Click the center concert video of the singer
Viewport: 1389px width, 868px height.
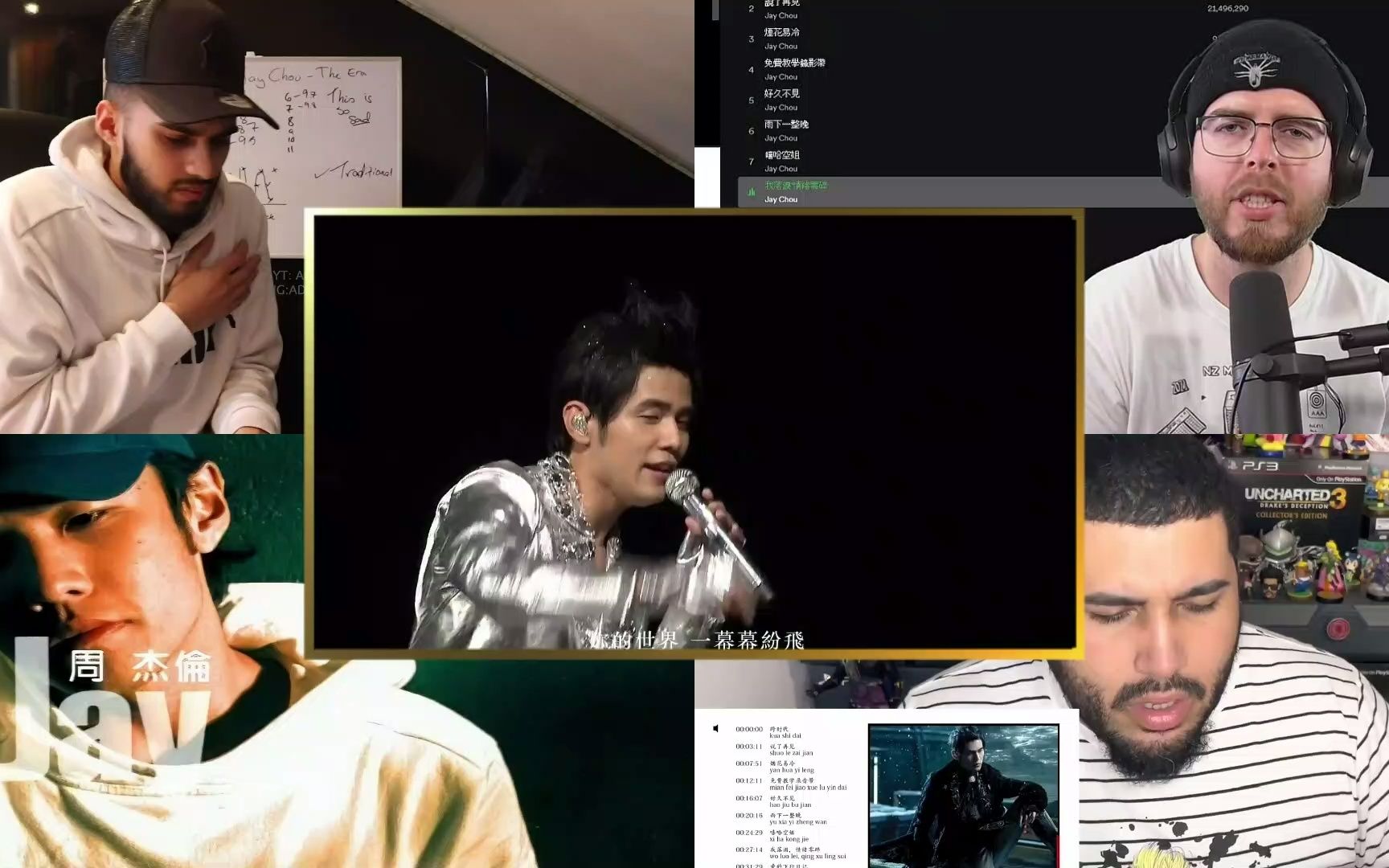(694, 432)
